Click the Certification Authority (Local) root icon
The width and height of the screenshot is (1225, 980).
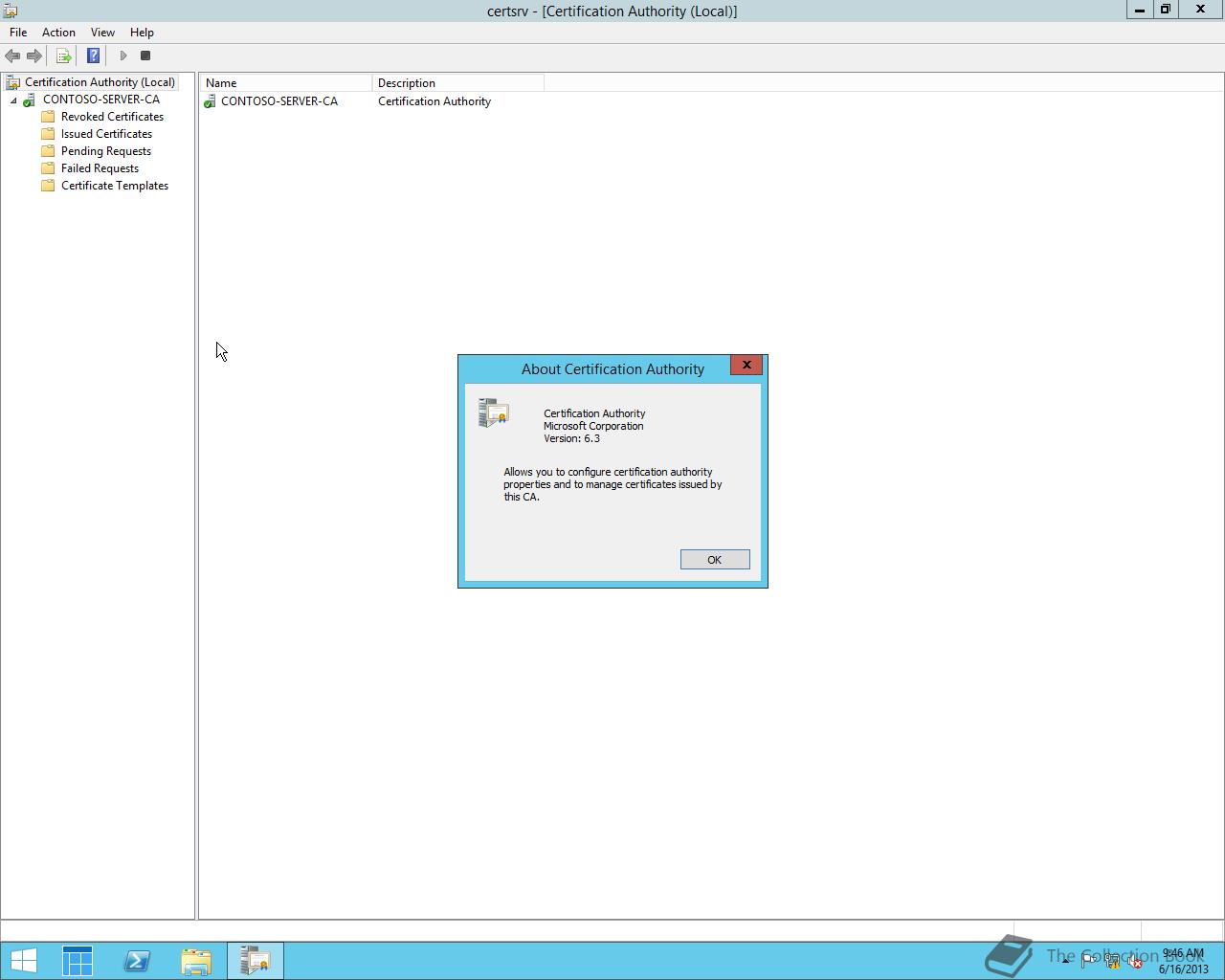point(12,82)
